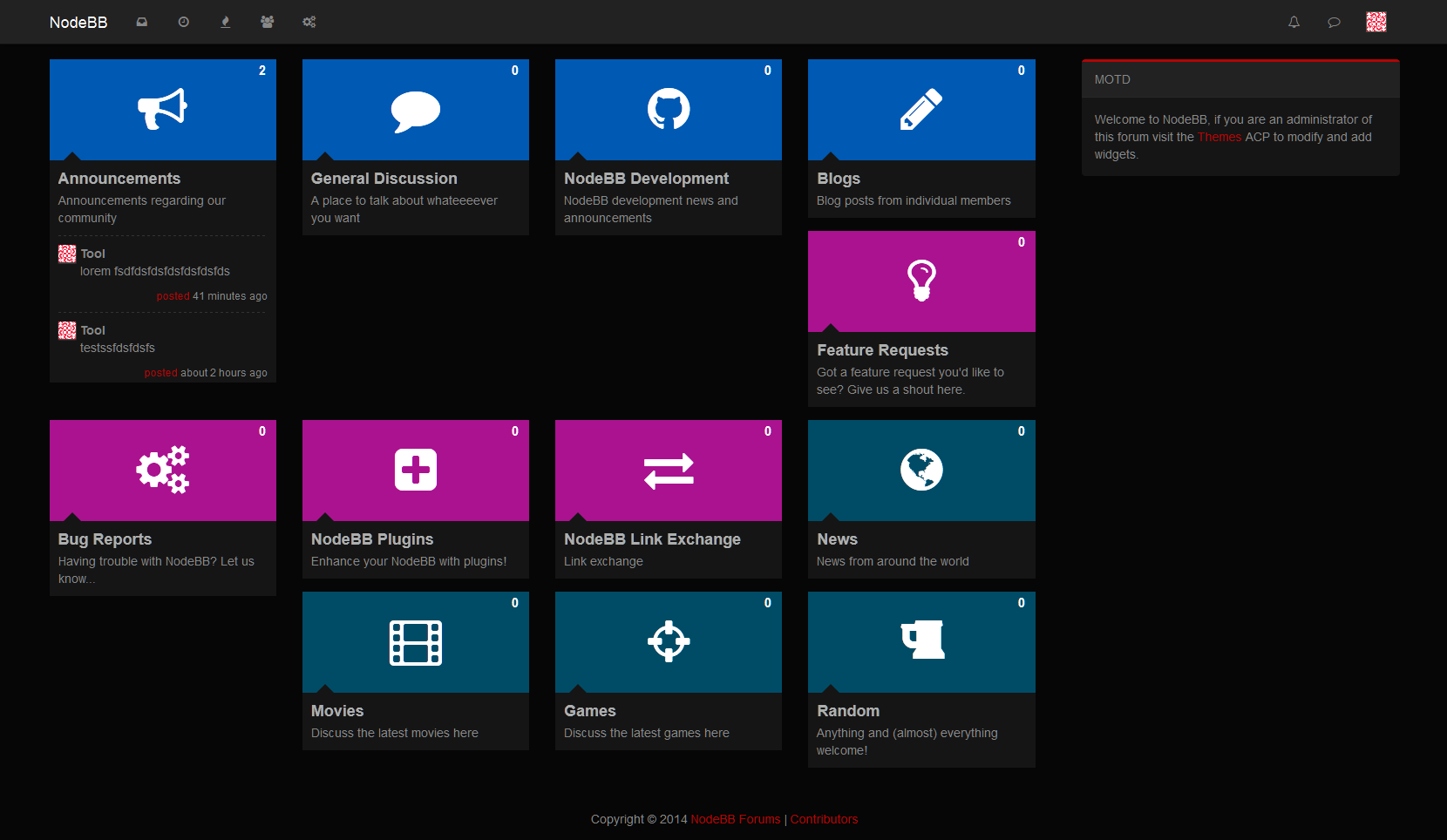Click the Feature Requests lightbulb icon
Screen dimensions: 1447x840
coord(921,281)
